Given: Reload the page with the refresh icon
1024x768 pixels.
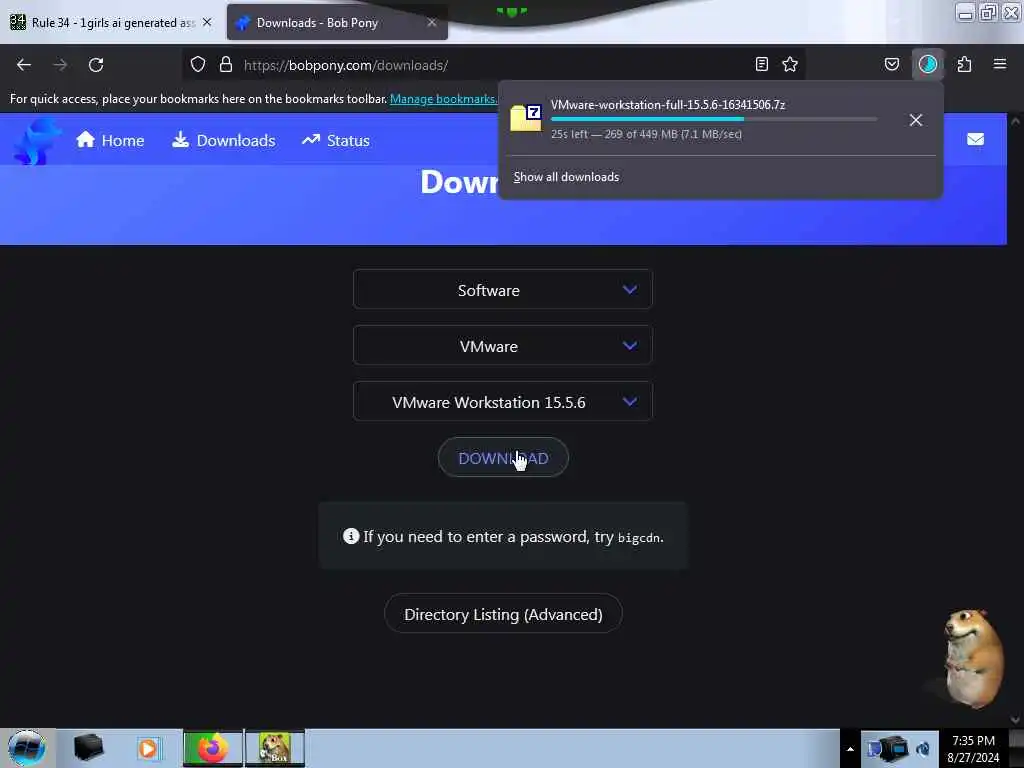Looking at the screenshot, I should pyautogui.click(x=96, y=65).
